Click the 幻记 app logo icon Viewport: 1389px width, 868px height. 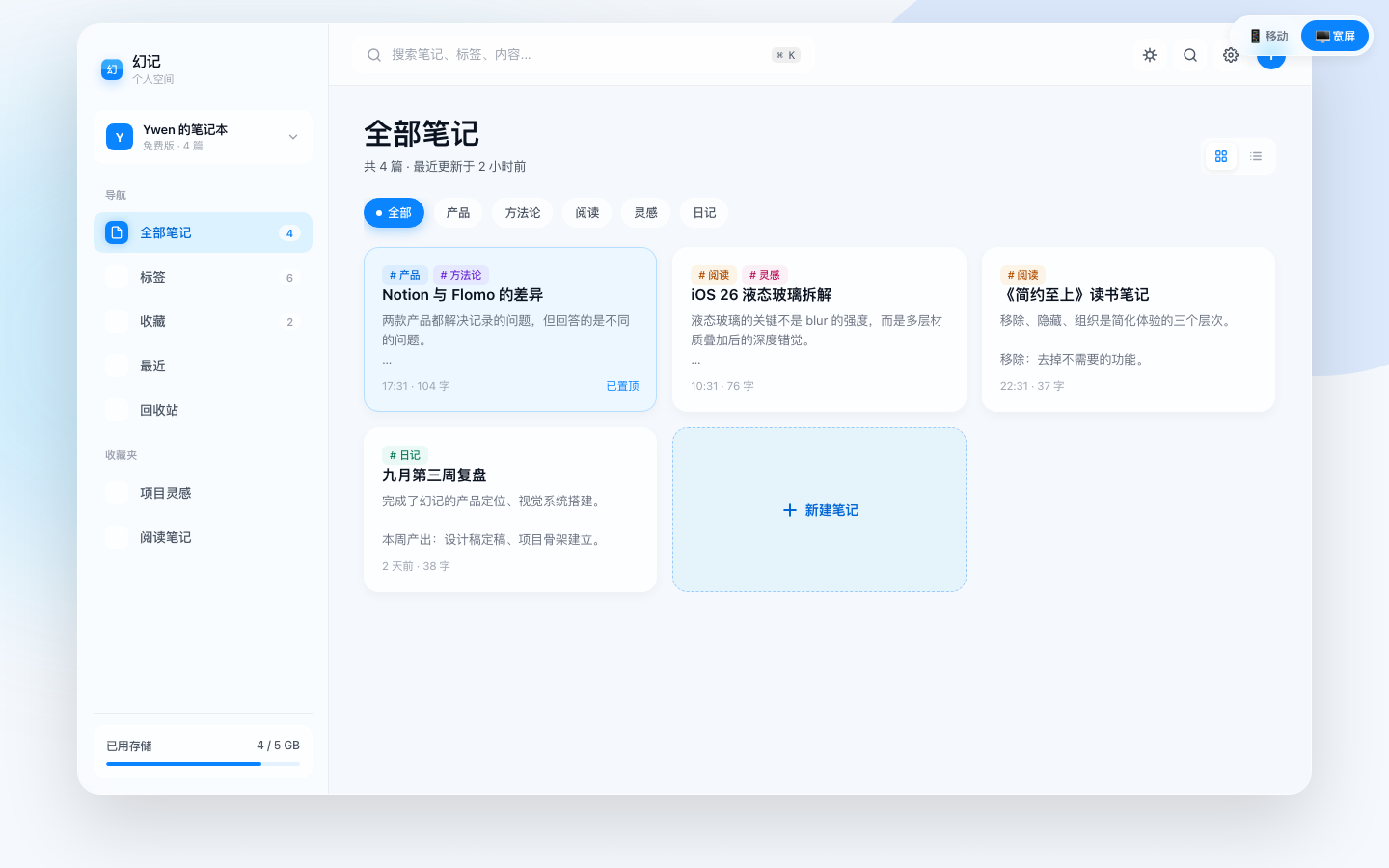click(x=112, y=69)
